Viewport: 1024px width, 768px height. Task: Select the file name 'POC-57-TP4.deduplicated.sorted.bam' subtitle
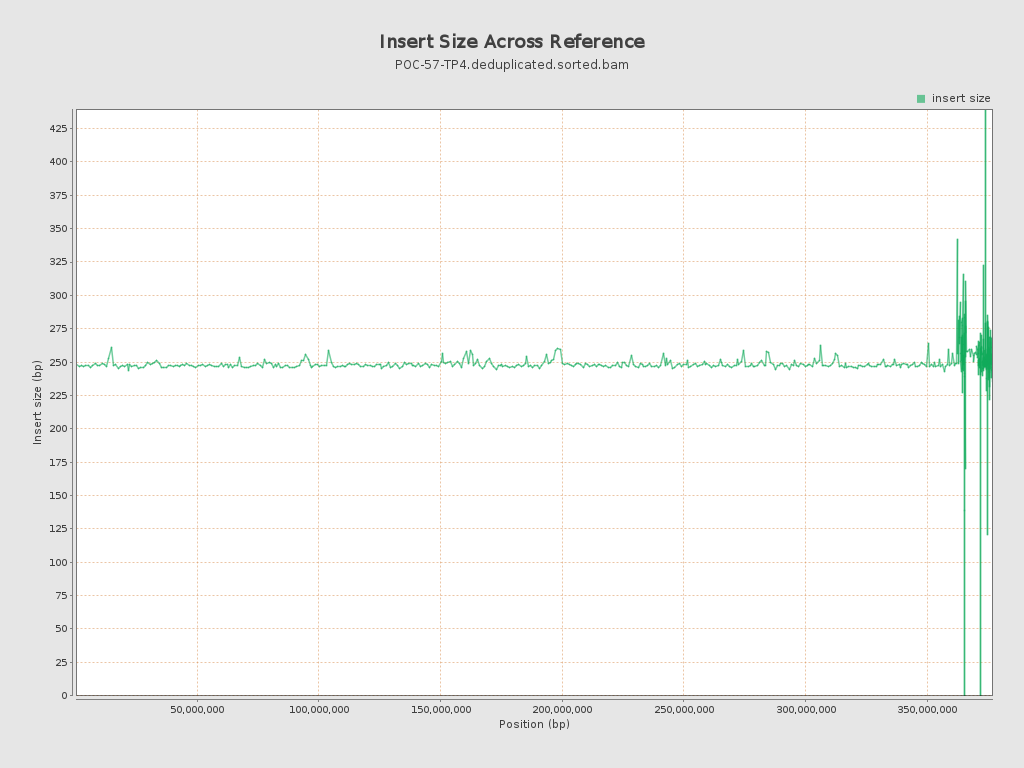(x=512, y=65)
